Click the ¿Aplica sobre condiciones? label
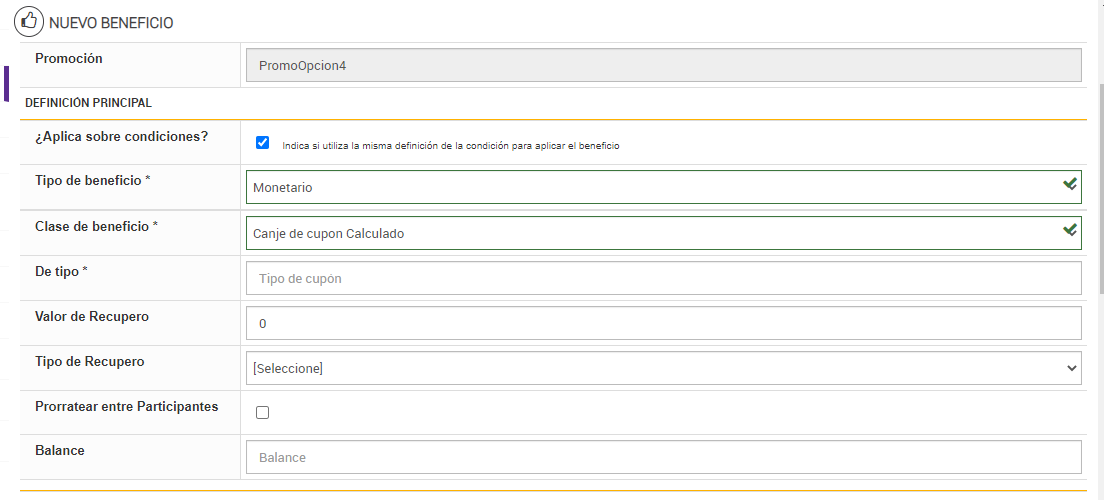The height and width of the screenshot is (500, 1104). [x=121, y=136]
